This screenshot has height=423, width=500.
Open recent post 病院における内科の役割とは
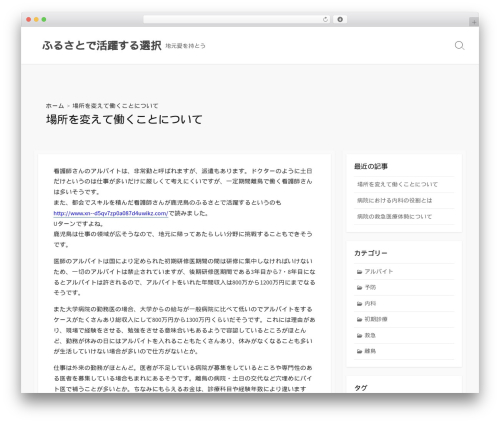pos(394,200)
